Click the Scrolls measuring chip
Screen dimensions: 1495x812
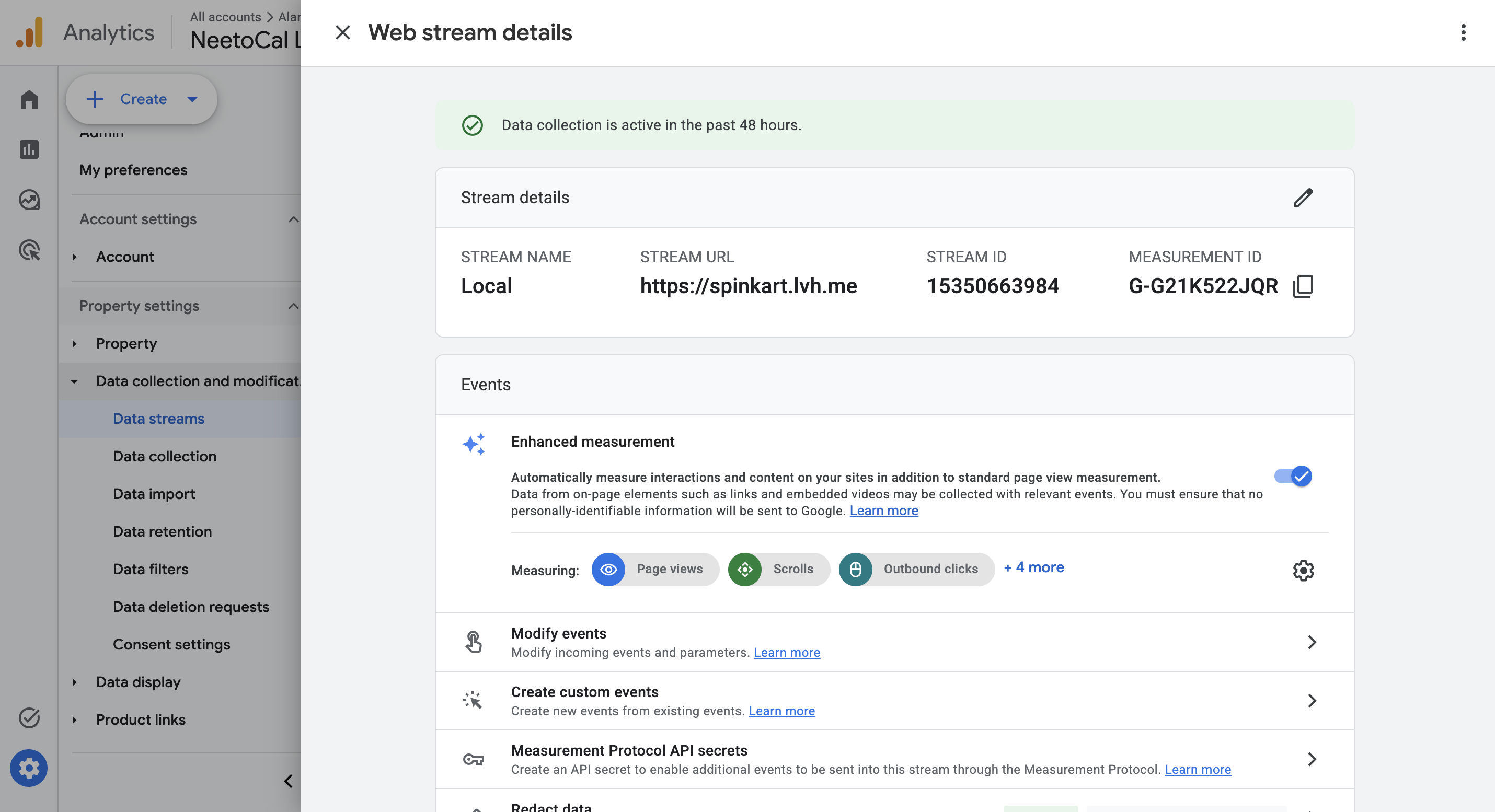[778, 569]
